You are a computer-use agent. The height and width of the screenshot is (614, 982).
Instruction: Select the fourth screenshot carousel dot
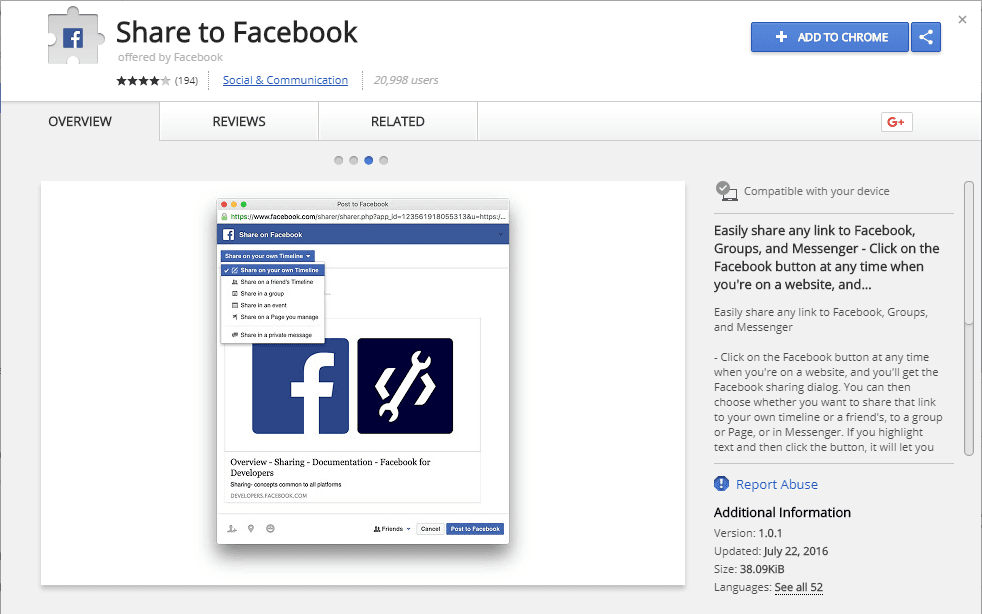384,160
